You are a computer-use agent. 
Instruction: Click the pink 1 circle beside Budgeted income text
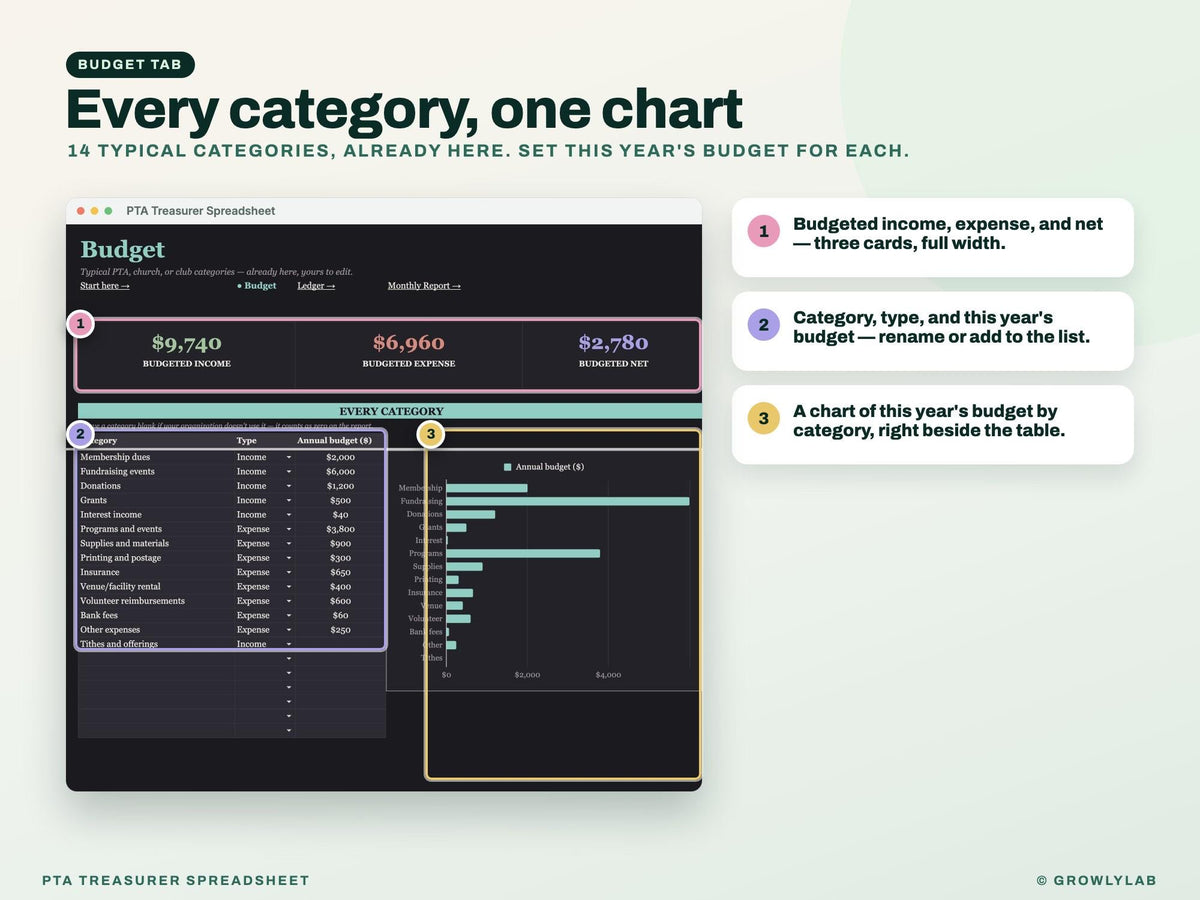pyautogui.click(x=764, y=233)
